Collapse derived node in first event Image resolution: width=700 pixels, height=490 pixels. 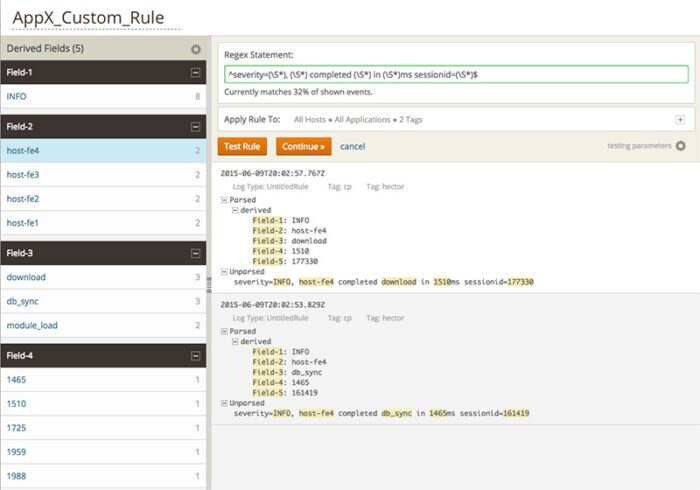coord(235,211)
